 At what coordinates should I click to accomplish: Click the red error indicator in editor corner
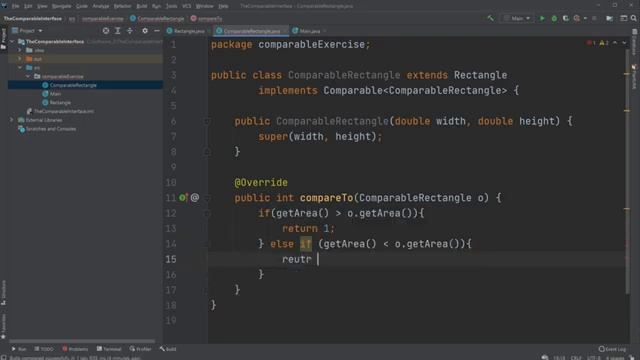coord(591,43)
